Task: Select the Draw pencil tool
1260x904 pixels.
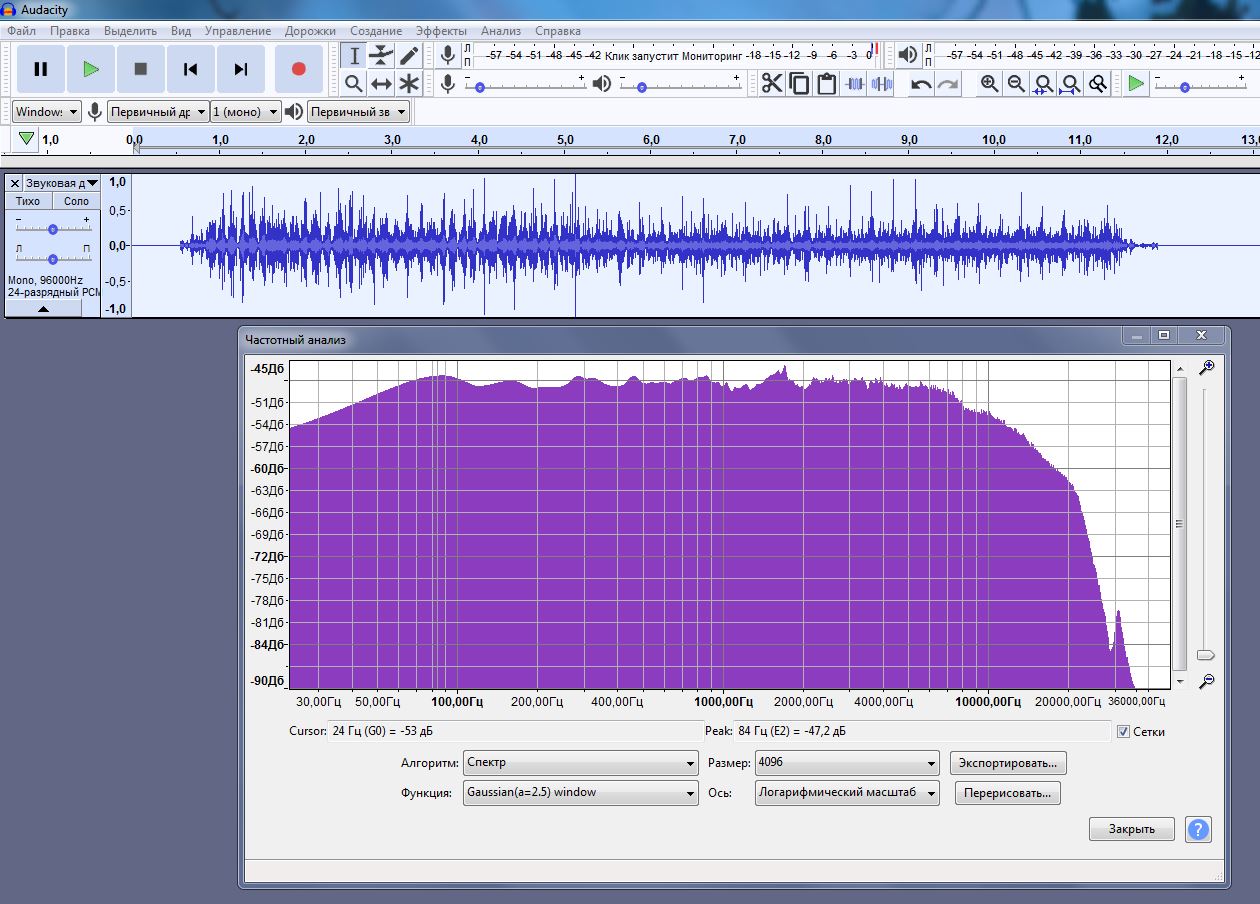Action: [x=409, y=56]
